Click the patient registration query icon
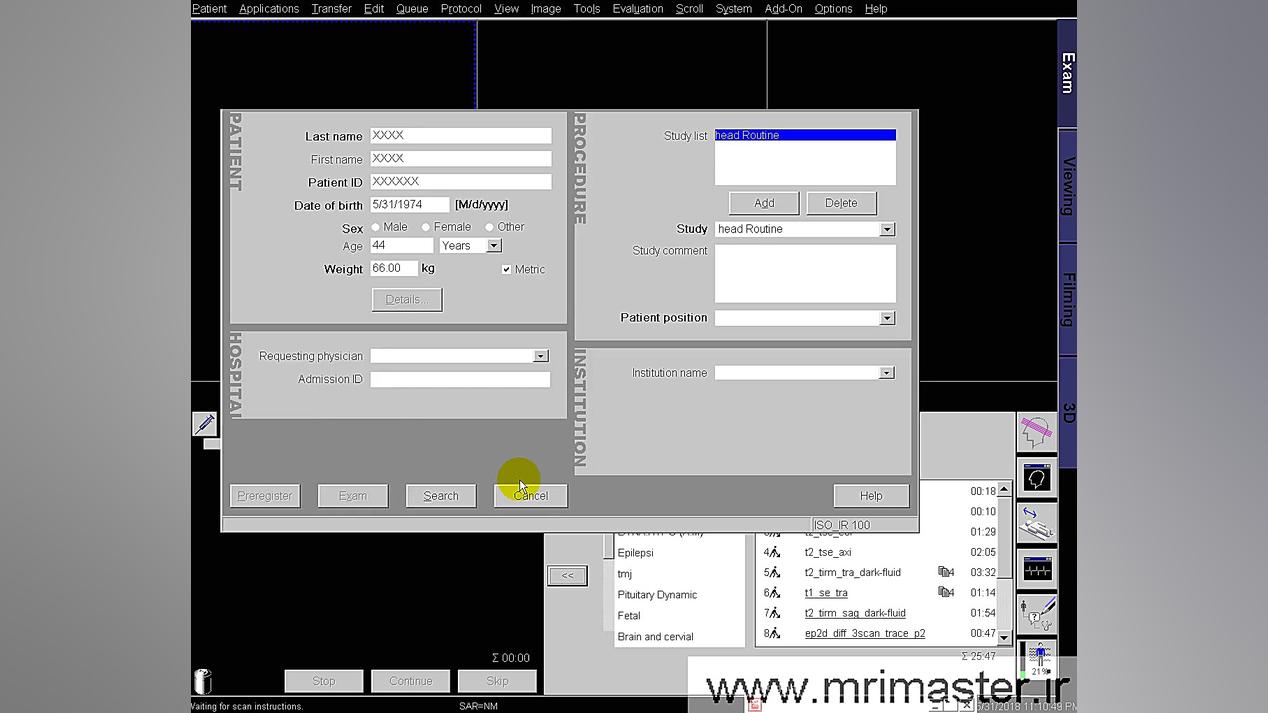The width and height of the screenshot is (1268, 713). [x=1036, y=615]
